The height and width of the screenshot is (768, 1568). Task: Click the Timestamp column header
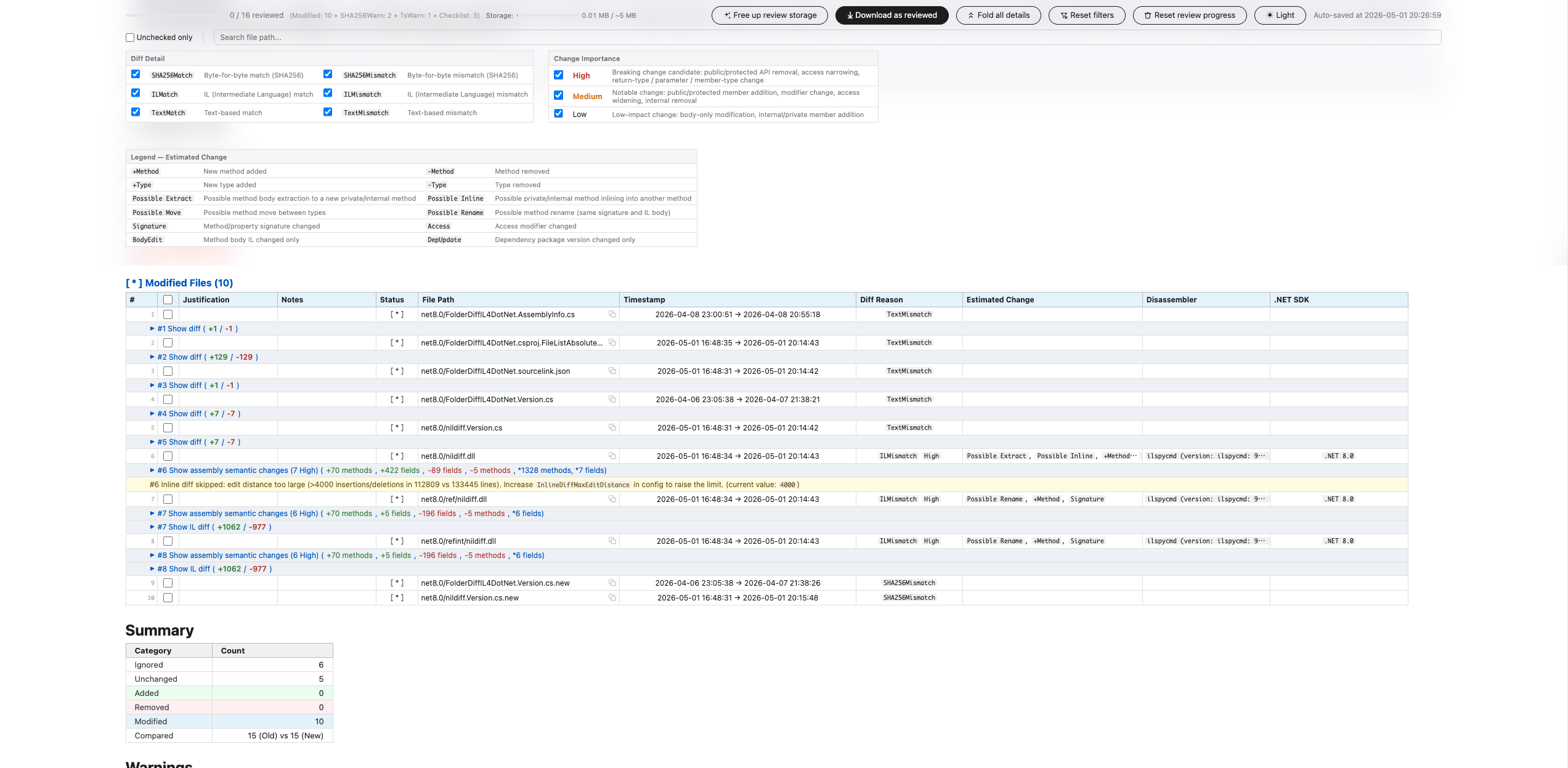pyautogui.click(x=737, y=300)
